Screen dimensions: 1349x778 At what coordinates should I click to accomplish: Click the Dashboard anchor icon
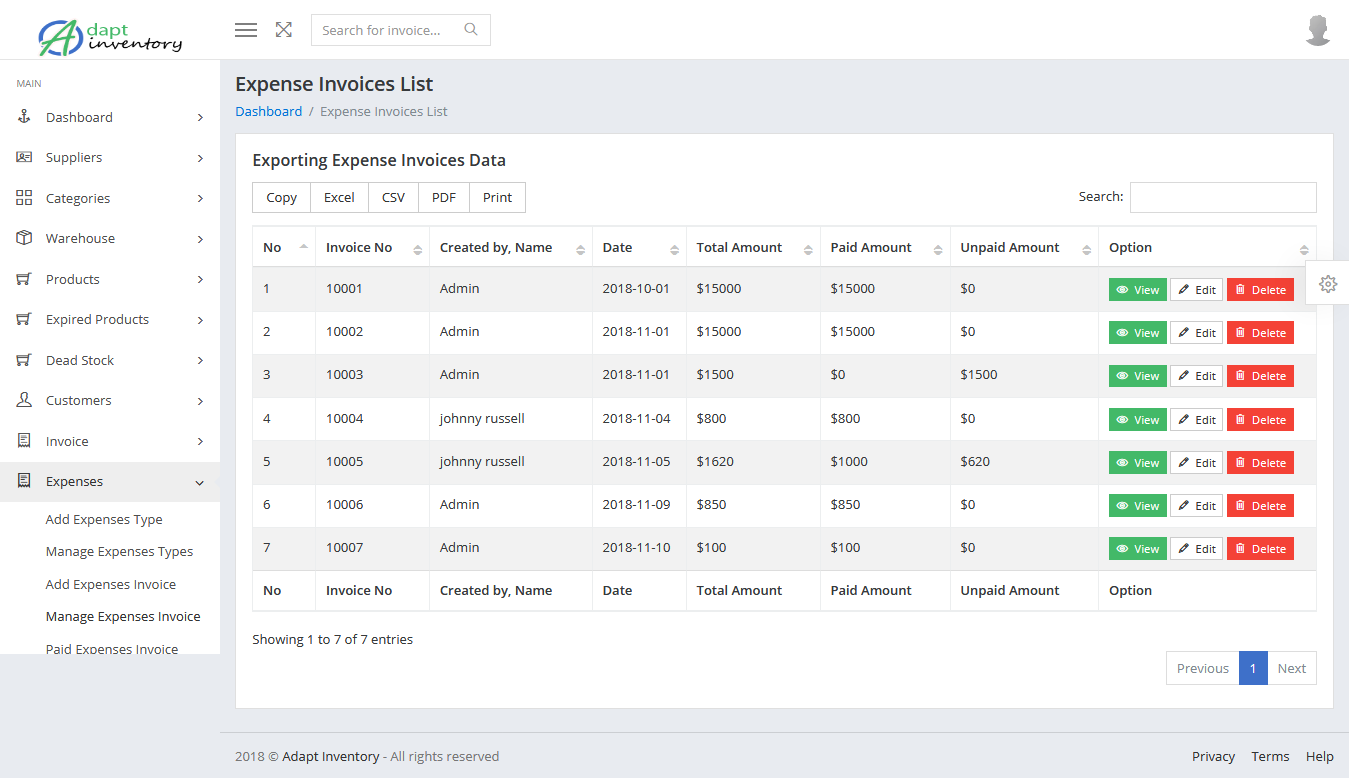coord(25,117)
